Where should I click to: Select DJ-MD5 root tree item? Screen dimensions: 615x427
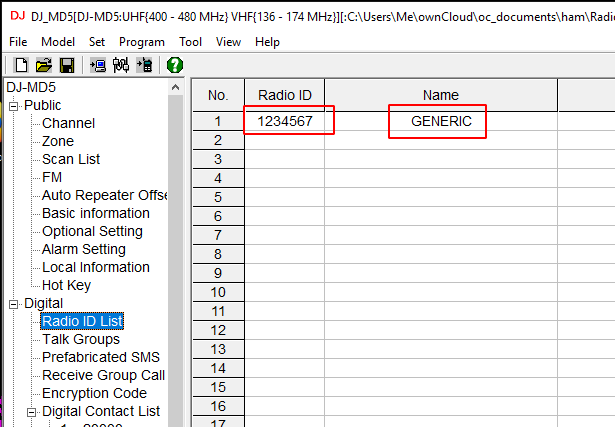31,87
